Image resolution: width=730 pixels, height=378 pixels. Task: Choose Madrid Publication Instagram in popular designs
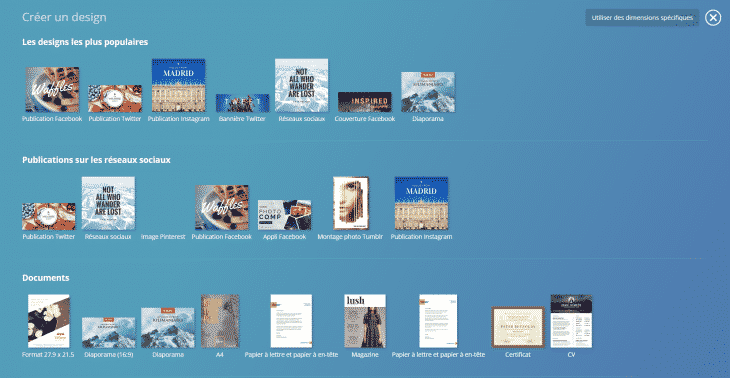[x=178, y=86]
